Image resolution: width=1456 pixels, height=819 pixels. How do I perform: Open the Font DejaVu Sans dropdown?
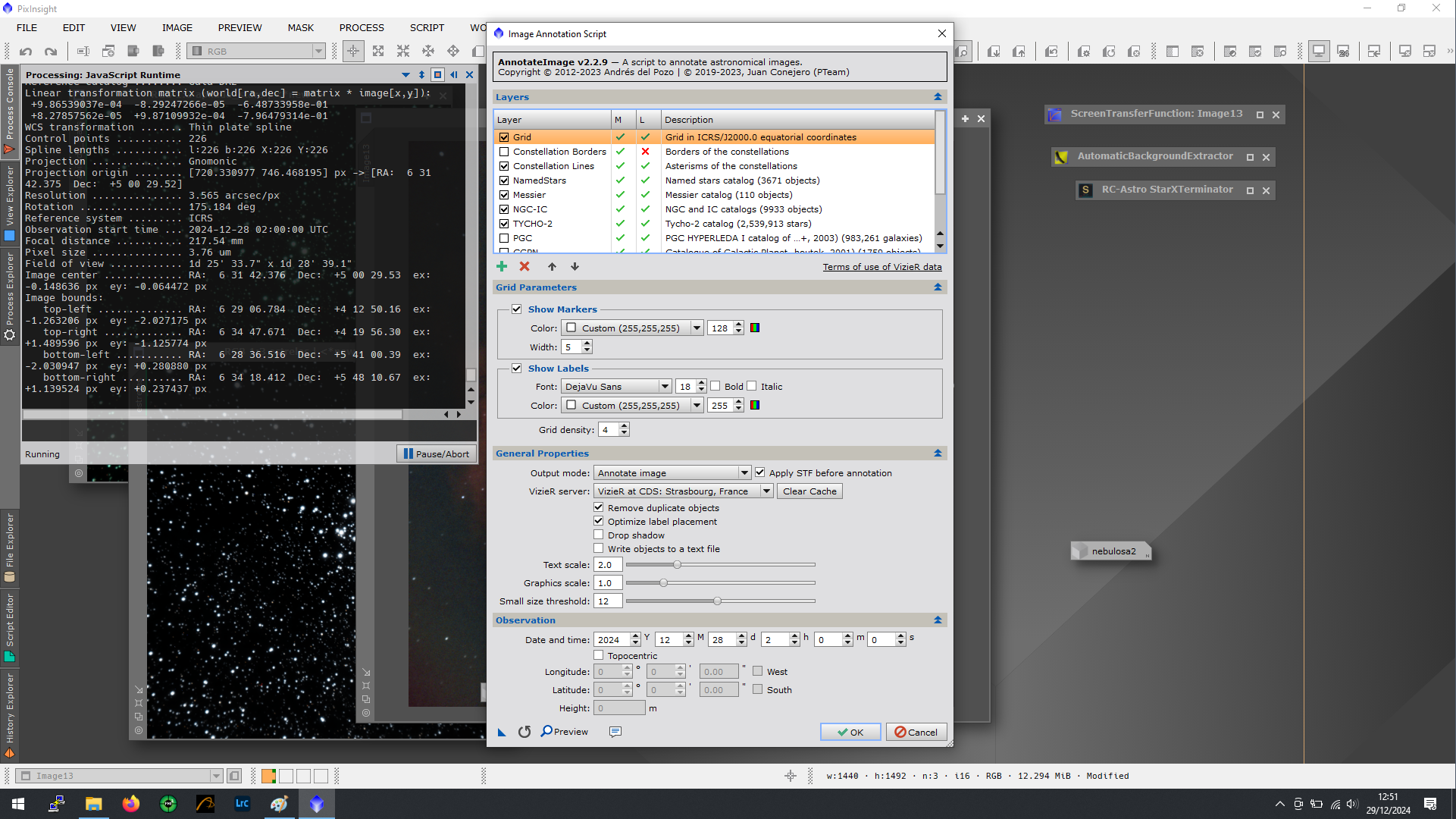tap(616, 386)
